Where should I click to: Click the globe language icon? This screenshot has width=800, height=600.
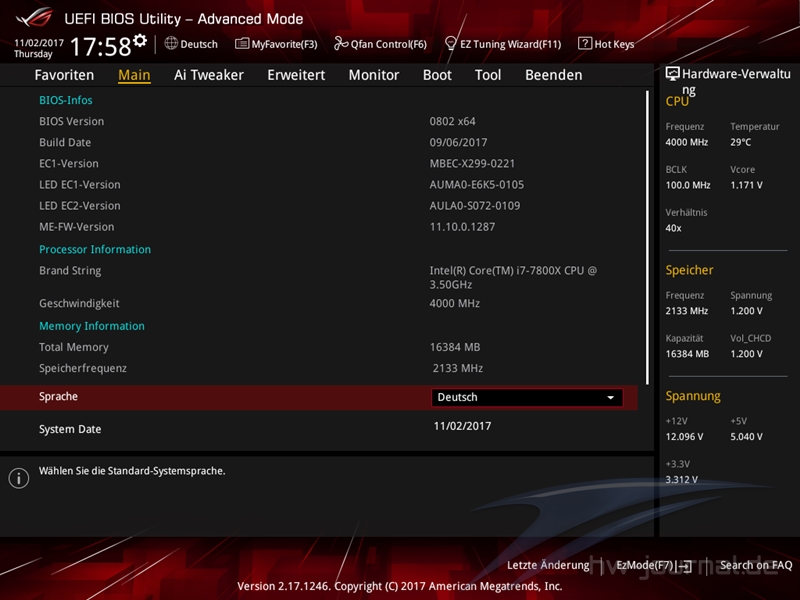pyautogui.click(x=171, y=43)
